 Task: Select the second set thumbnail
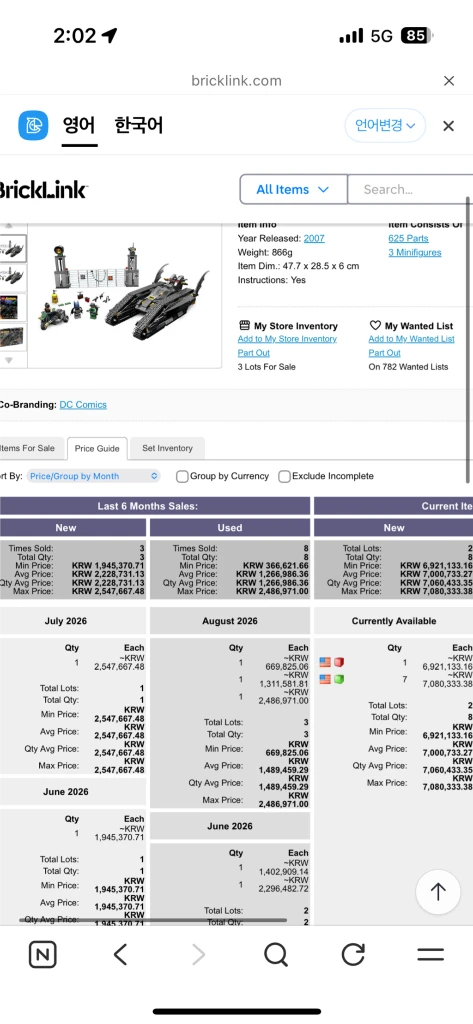click(x=13, y=277)
